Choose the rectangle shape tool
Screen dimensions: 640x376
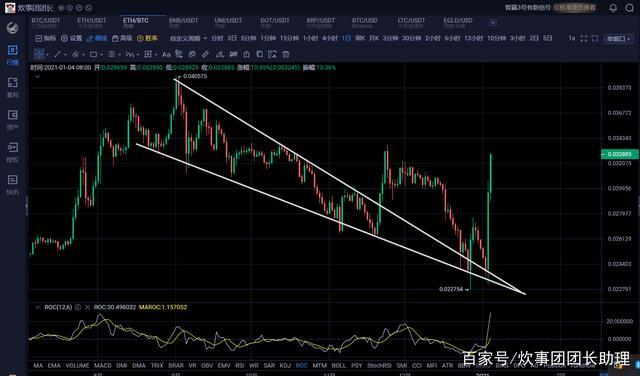click(93, 54)
